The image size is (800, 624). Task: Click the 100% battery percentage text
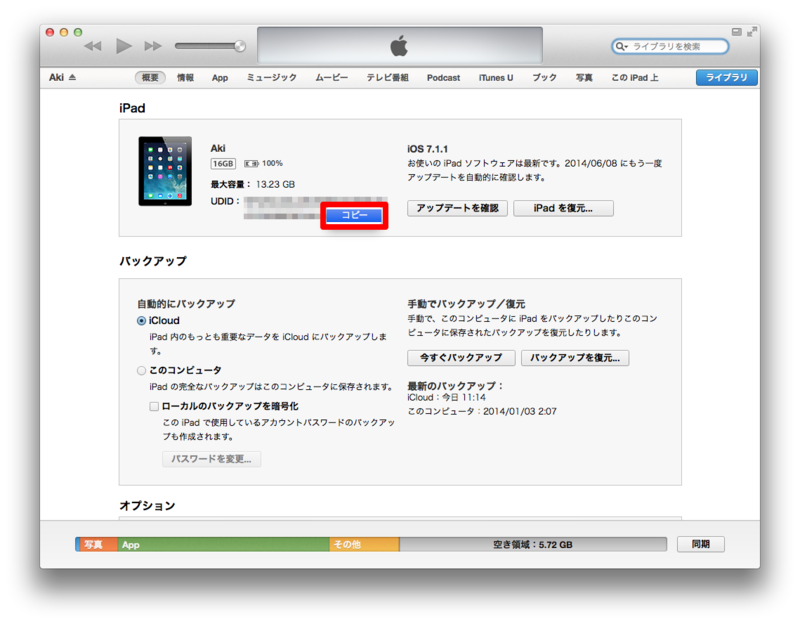click(x=272, y=163)
